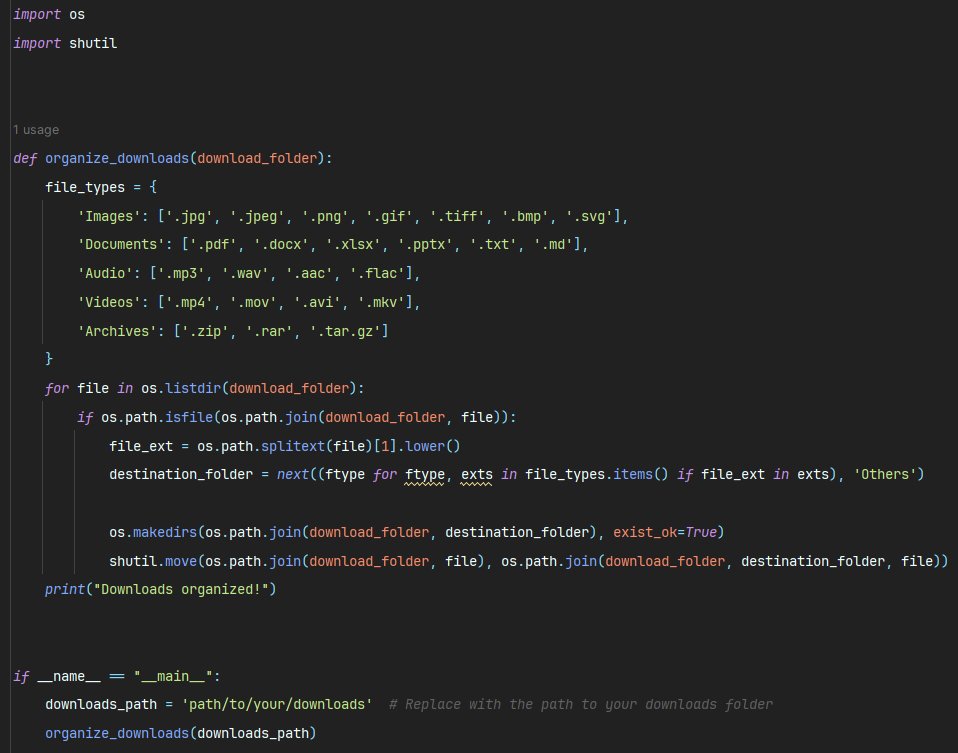Click the '.mkv' string in Videos list
Image resolution: width=958 pixels, height=753 pixels.
click(382, 302)
